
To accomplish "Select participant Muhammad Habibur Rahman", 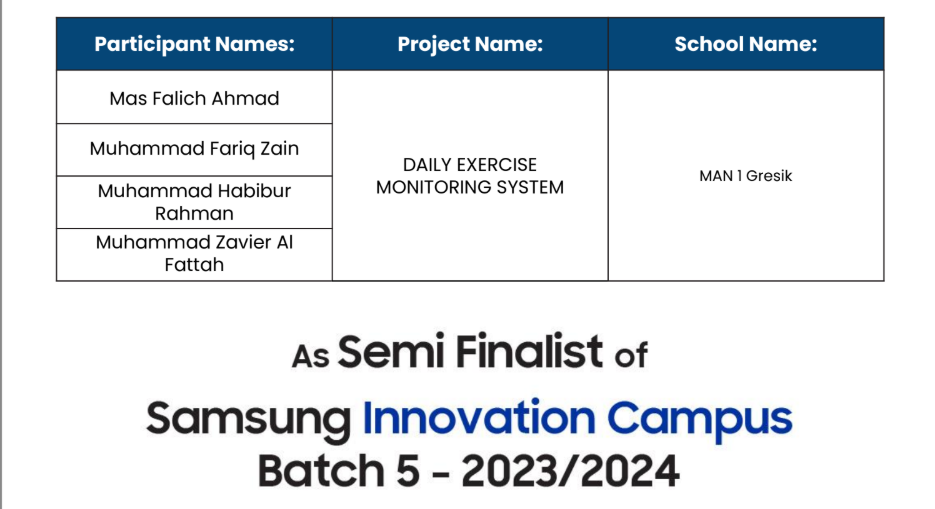I will tap(194, 202).
